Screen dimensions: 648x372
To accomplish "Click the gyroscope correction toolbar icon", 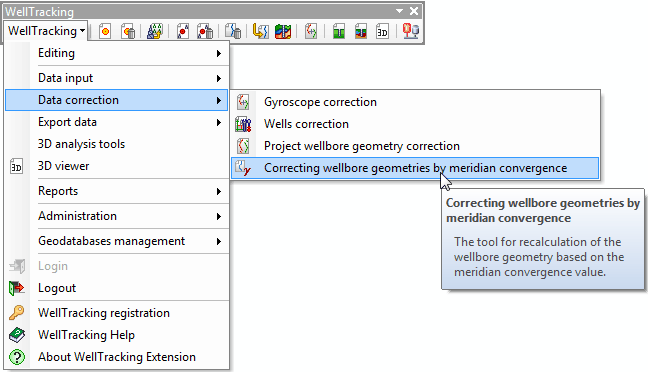I will coord(311,31).
